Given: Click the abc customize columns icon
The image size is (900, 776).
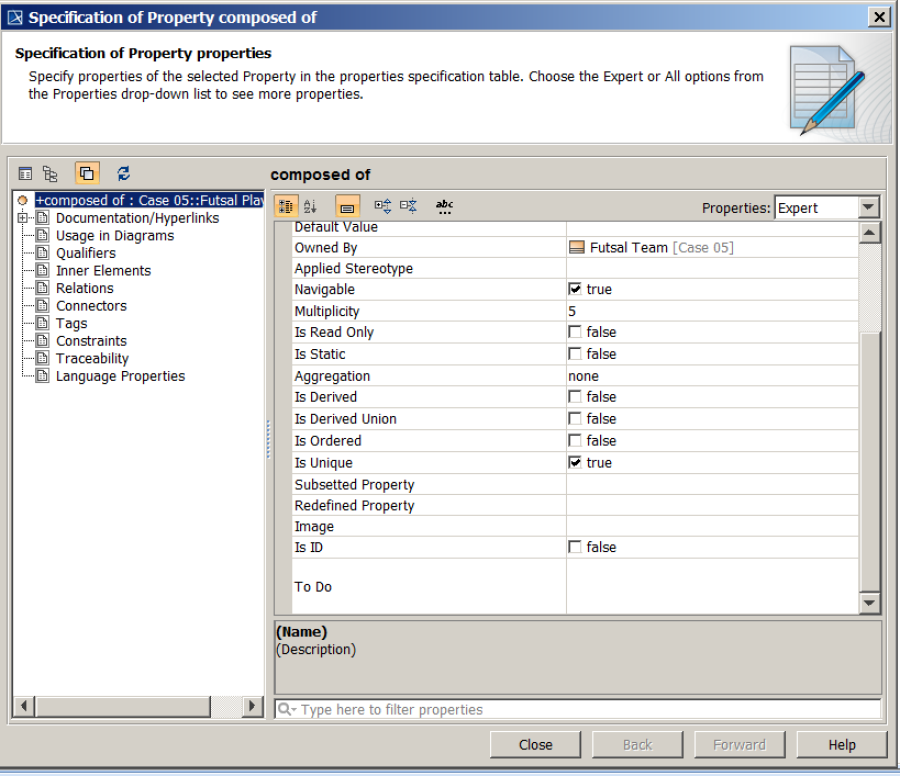Looking at the screenshot, I should coord(444,205).
